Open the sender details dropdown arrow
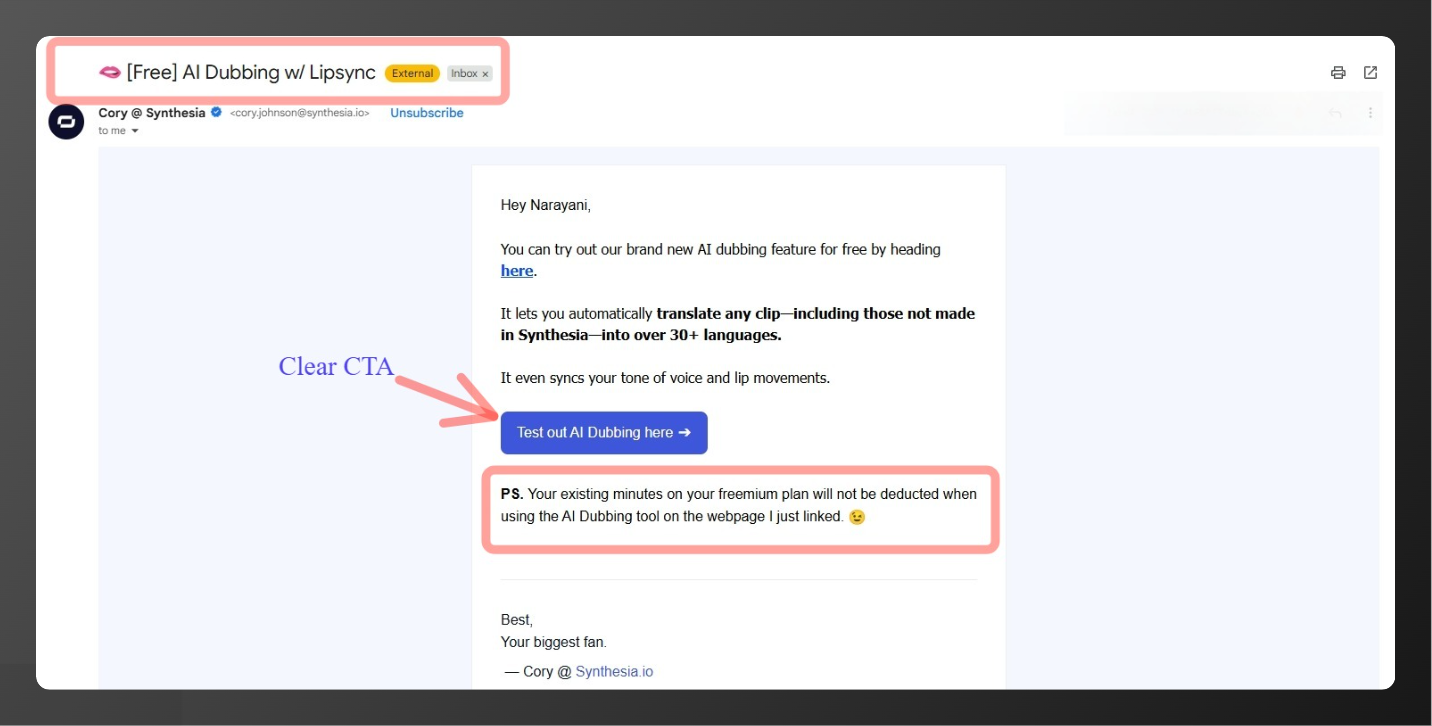 135,130
